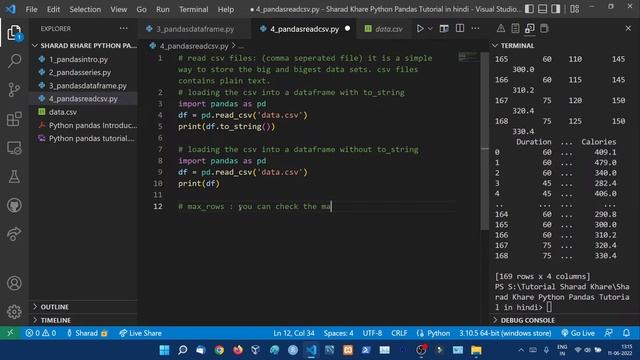The width and height of the screenshot is (640, 360).
Task: Show errors and warnings count in status bar
Action: (40, 333)
